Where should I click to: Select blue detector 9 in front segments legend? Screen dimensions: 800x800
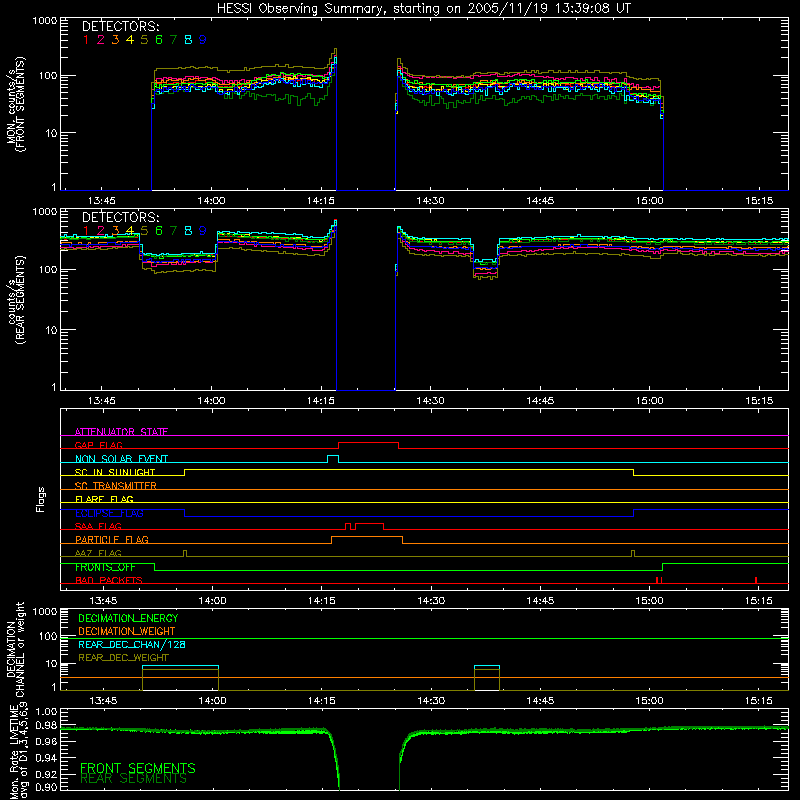click(x=203, y=40)
